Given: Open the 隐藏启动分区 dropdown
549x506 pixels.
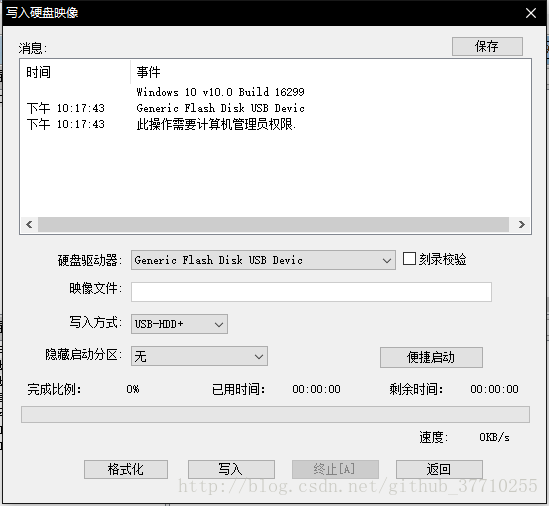Looking at the screenshot, I should 199,356.
